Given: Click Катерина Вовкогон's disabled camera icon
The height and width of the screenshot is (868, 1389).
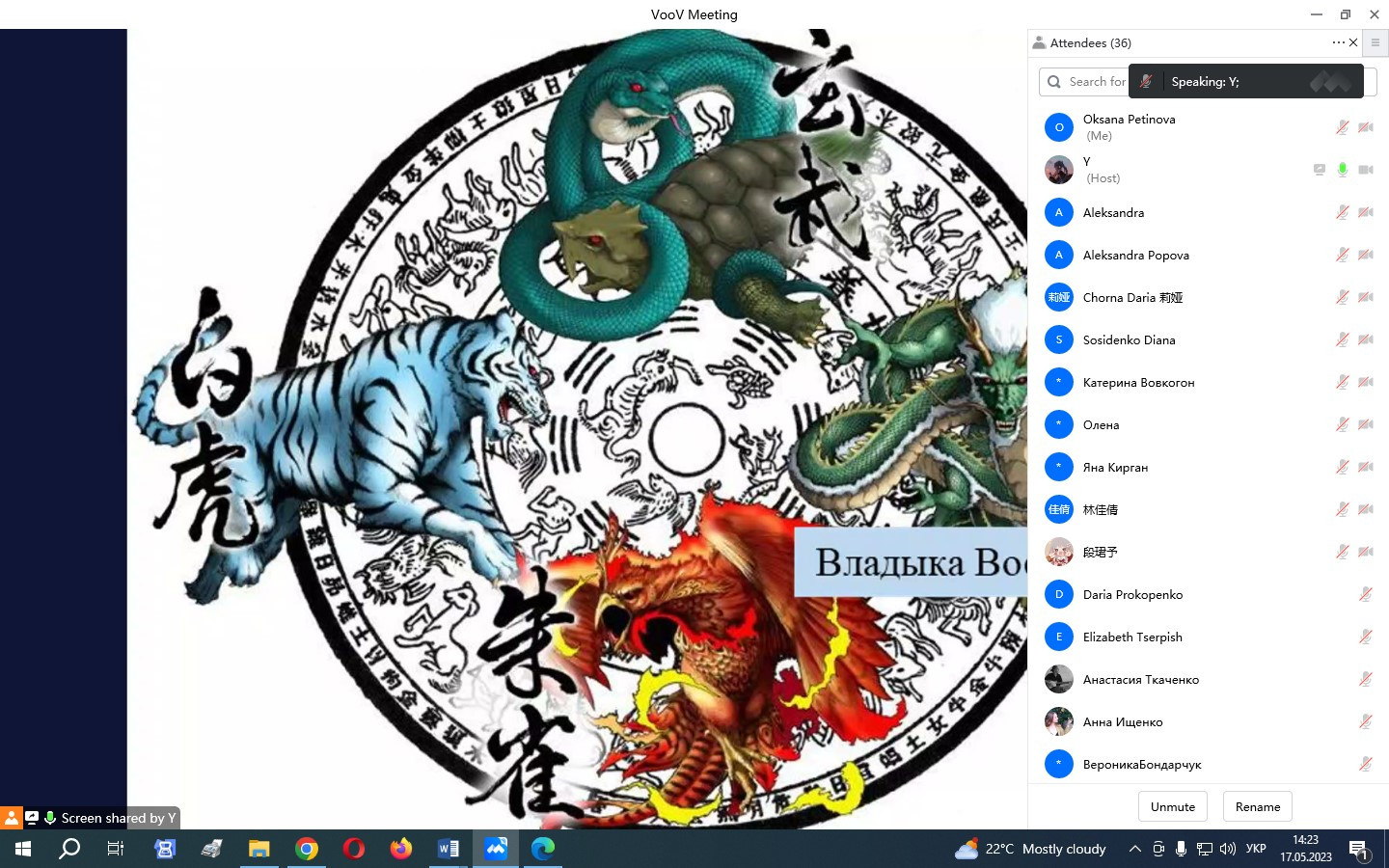Looking at the screenshot, I should 1366,382.
